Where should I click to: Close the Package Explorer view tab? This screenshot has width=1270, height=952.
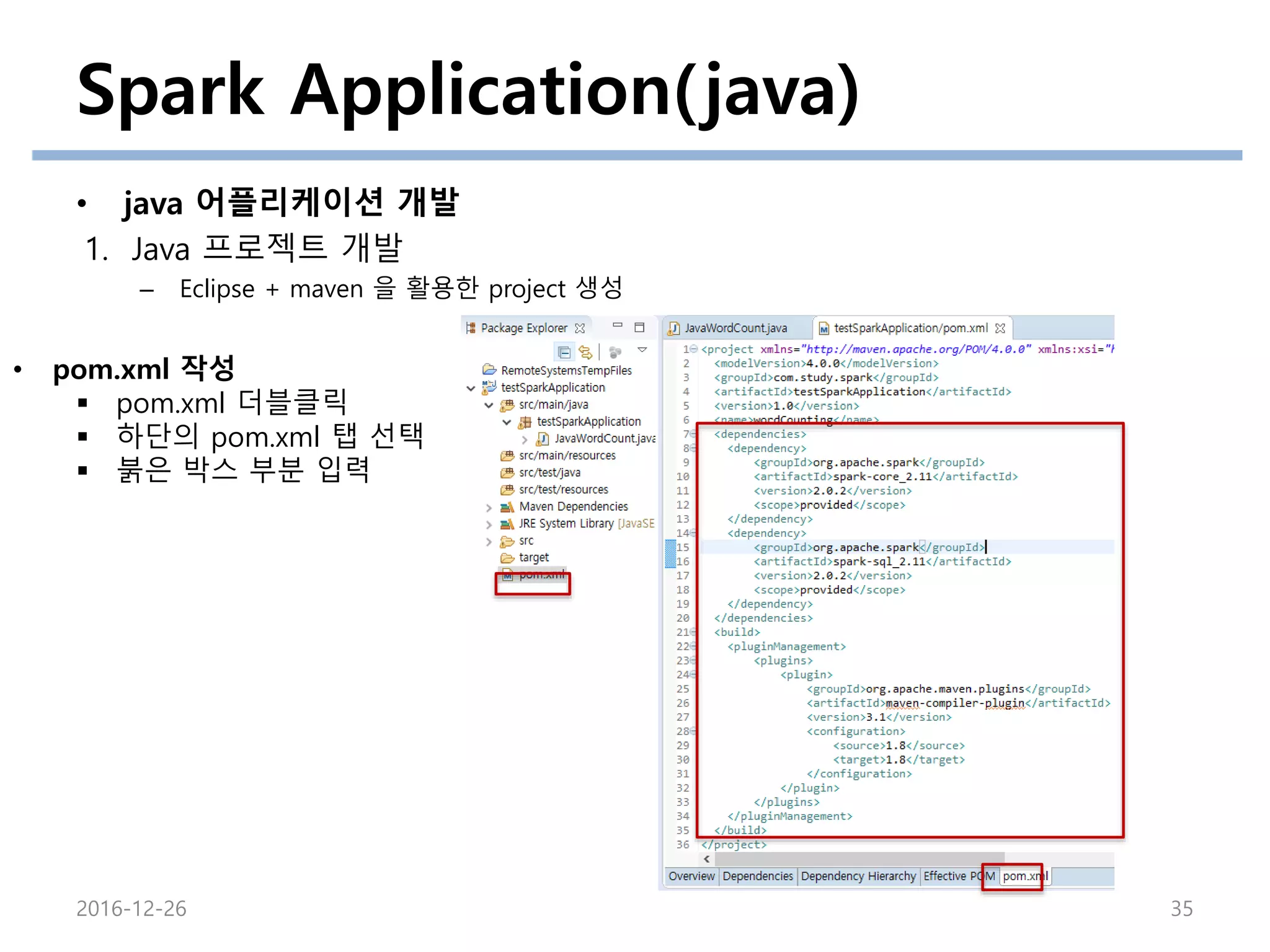tap(580, 328)
